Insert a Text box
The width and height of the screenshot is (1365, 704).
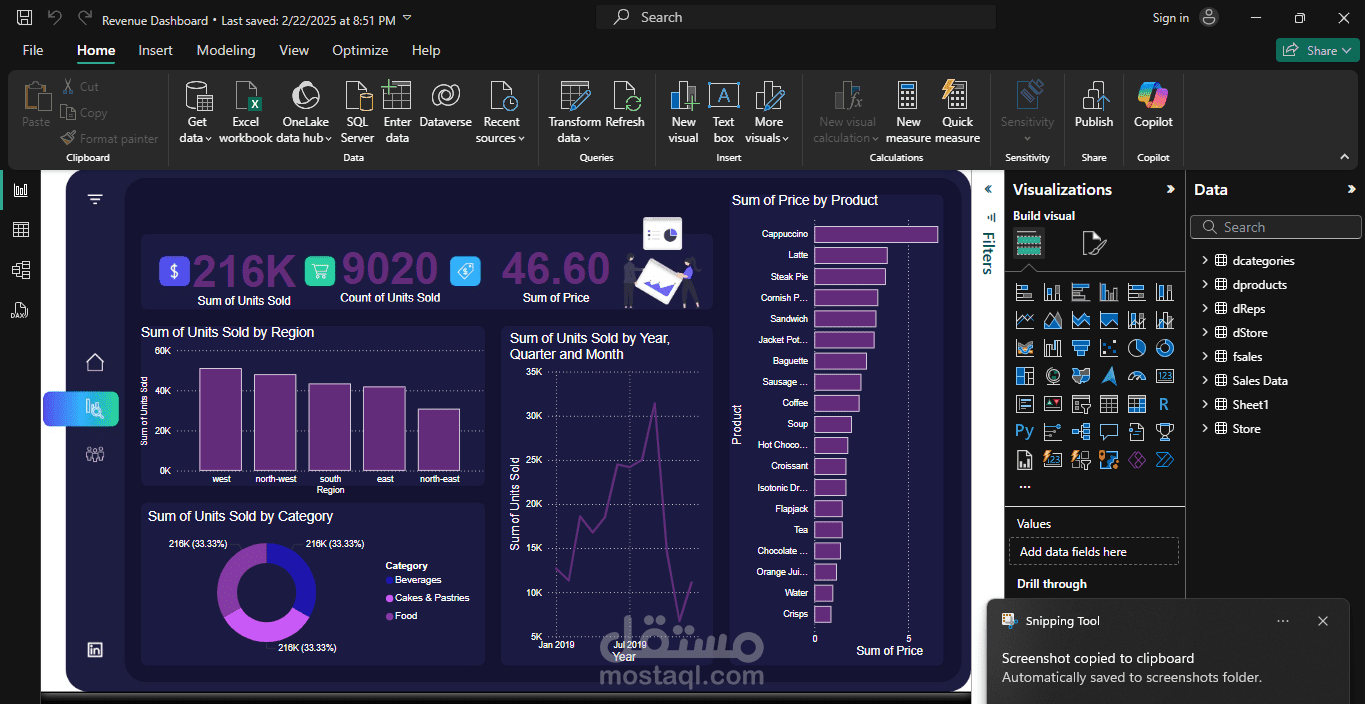(723, 112)
